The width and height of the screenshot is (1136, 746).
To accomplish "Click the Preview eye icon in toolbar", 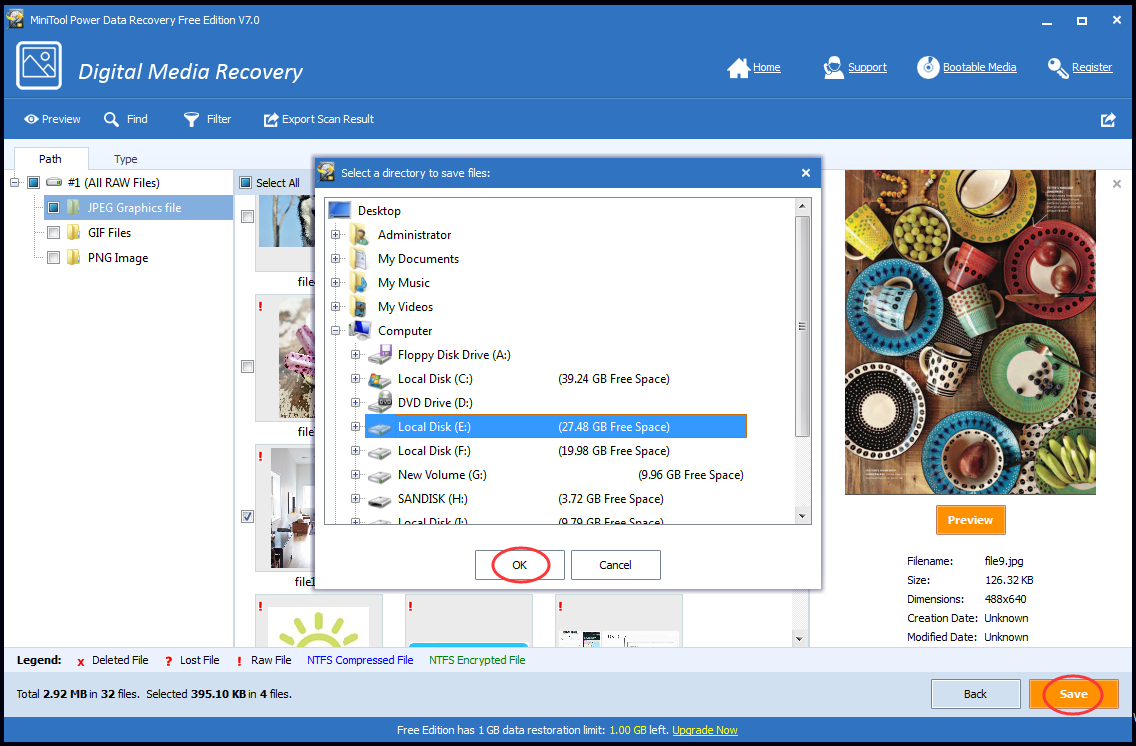I will tap(31, 119).
